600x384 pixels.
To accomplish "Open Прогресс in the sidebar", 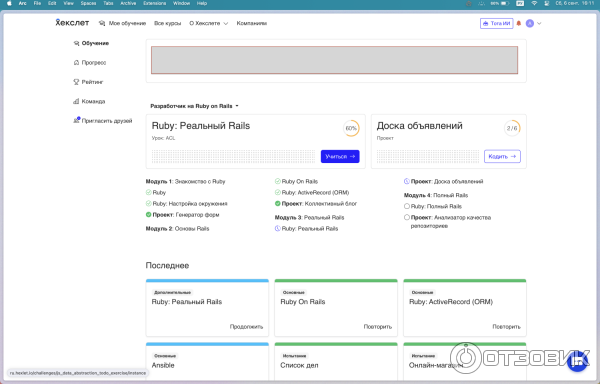I will click(x=90, y=62).
